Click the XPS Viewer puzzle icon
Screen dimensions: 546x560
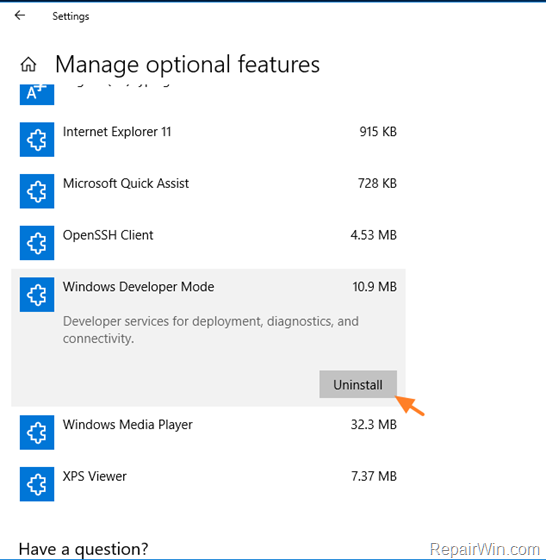pyautogui.click(x=37, y=484)
